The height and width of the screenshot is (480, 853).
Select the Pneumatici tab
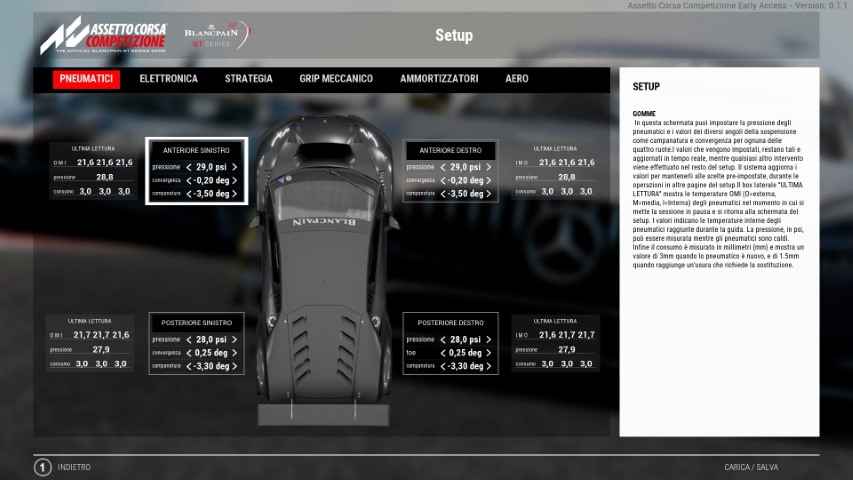click(86, 79)
